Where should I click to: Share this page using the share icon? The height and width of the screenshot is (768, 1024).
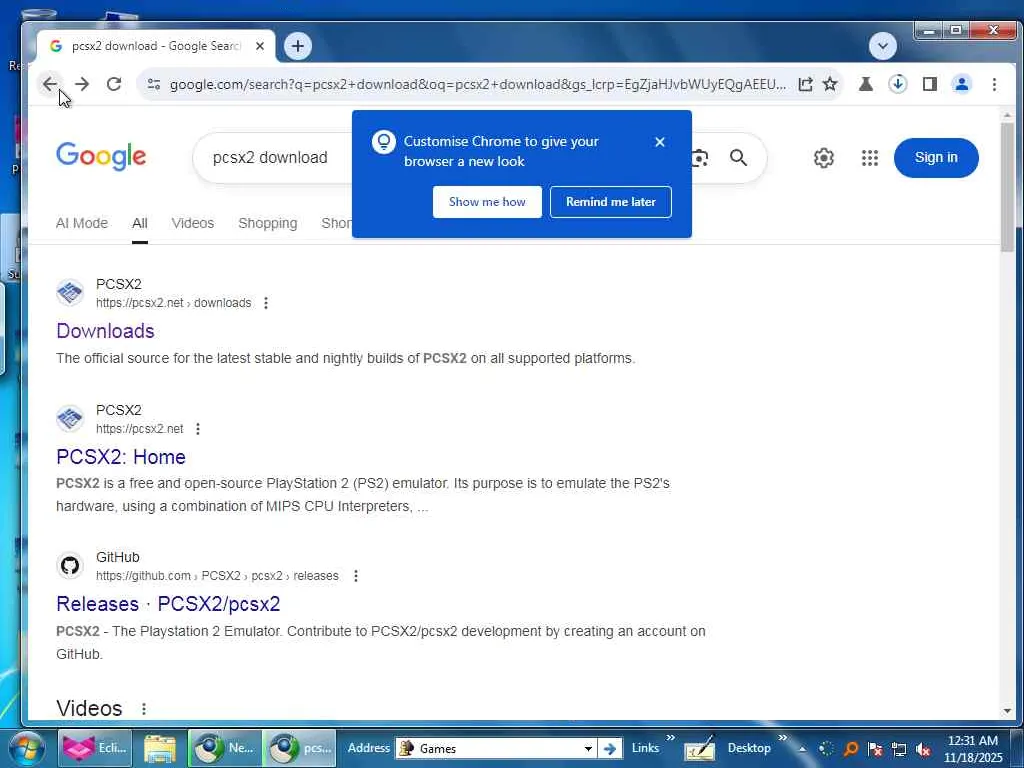tap(805, 84)
